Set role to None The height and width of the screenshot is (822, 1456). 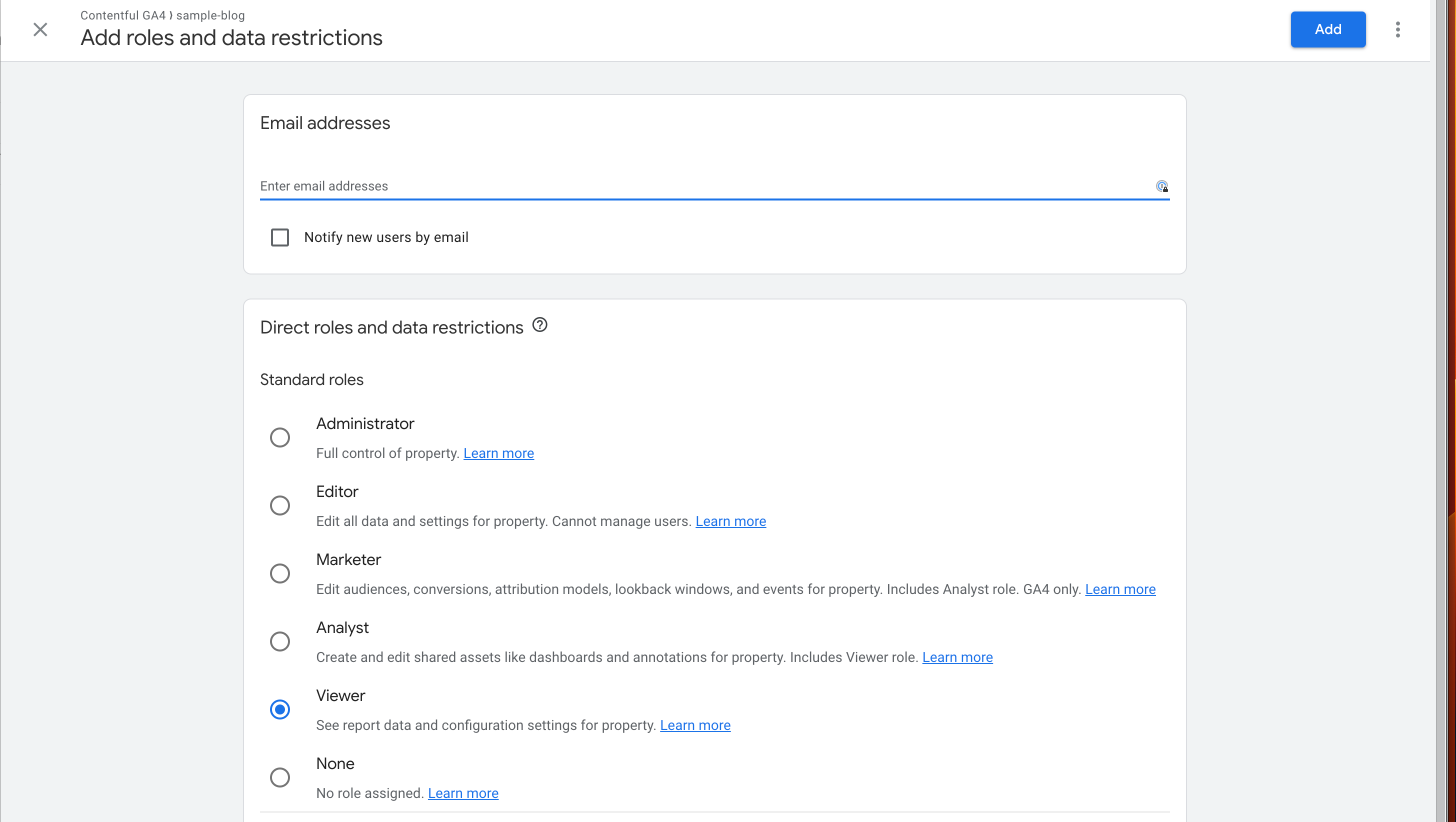(x=280, y=778)
